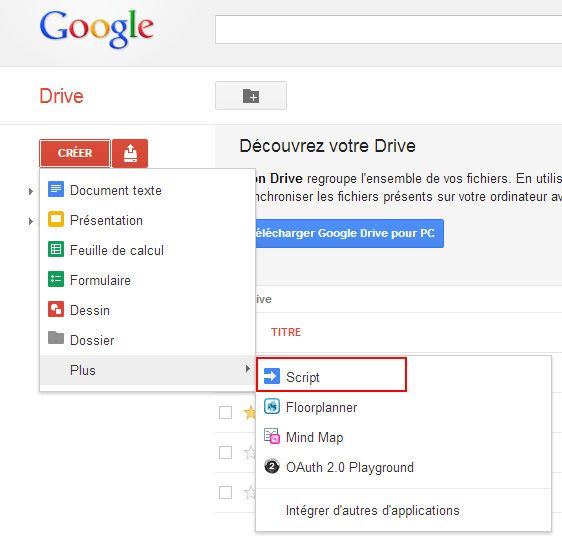Click the Floorplanner app icon

(x=272, y=406)
